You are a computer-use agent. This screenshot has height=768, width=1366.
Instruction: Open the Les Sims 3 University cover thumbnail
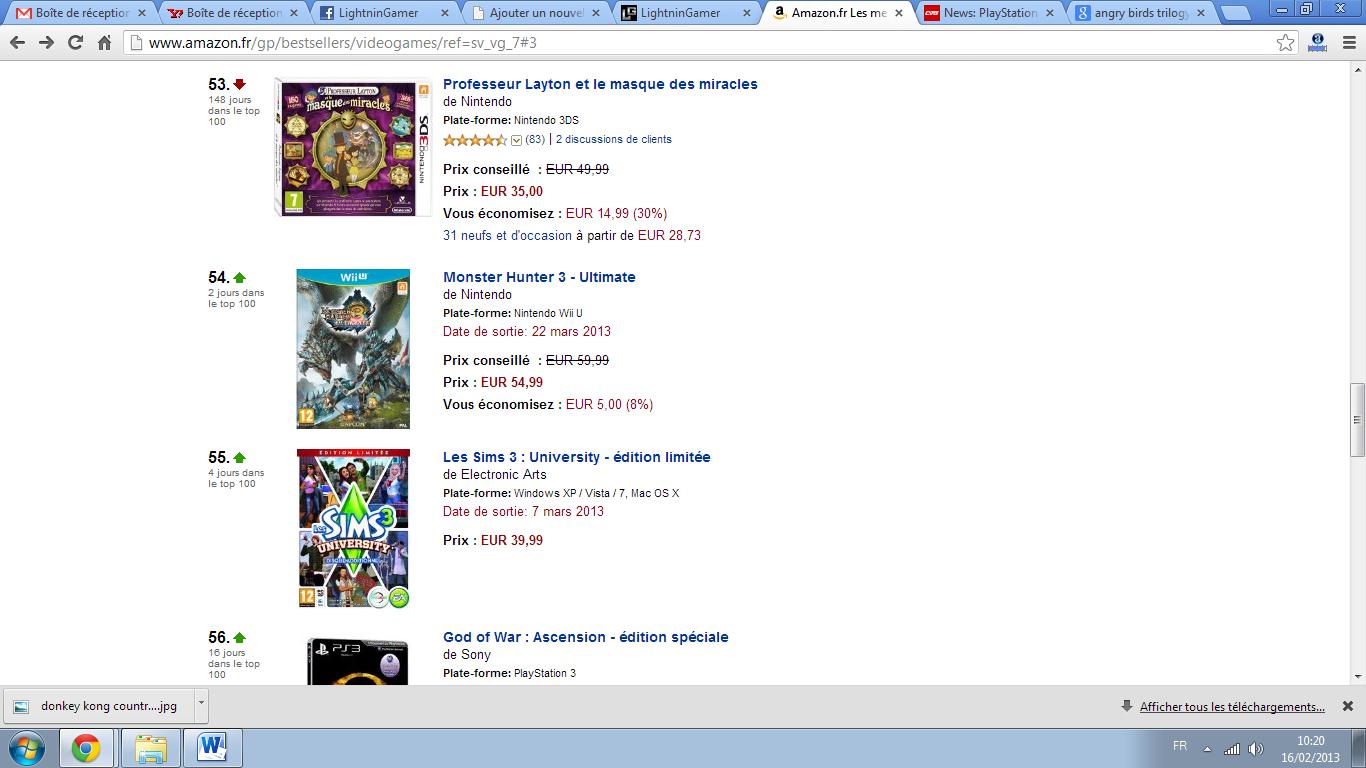point(353,529)
